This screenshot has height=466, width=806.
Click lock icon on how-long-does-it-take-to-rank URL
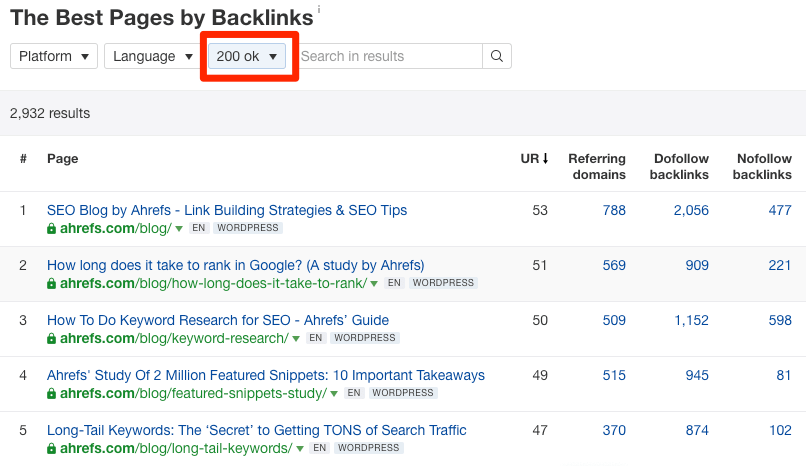click(51, 283)
